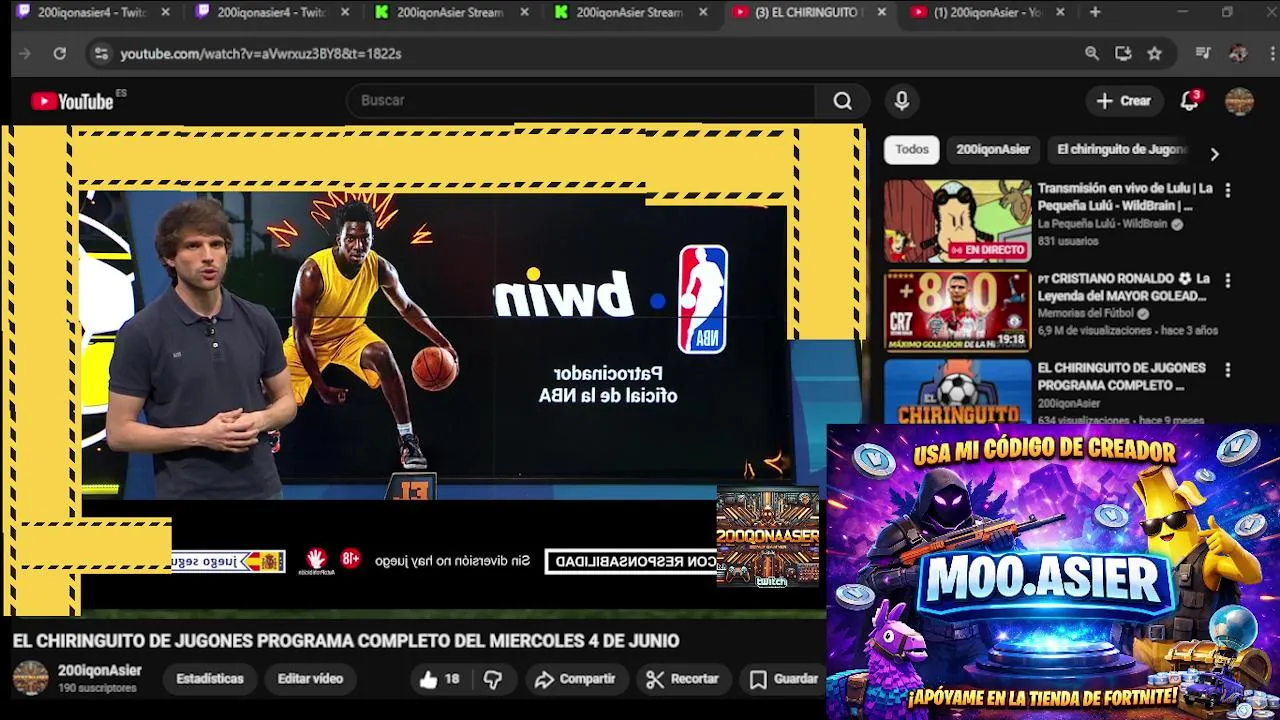The width and height of the screenshot is (1280, 720).
Task: Close the first 200iqonasier4 Twitch tab
Action: coord(165,12)
